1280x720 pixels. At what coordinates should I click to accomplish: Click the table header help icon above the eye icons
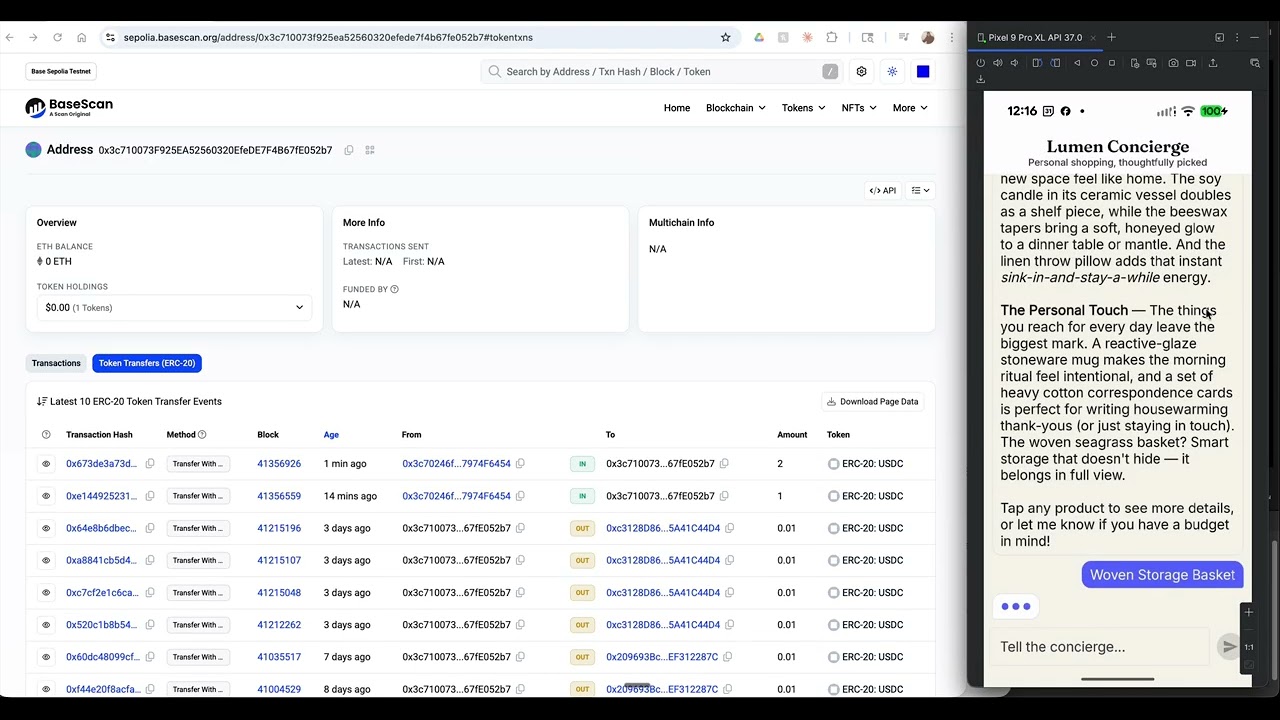pos(46,435)
